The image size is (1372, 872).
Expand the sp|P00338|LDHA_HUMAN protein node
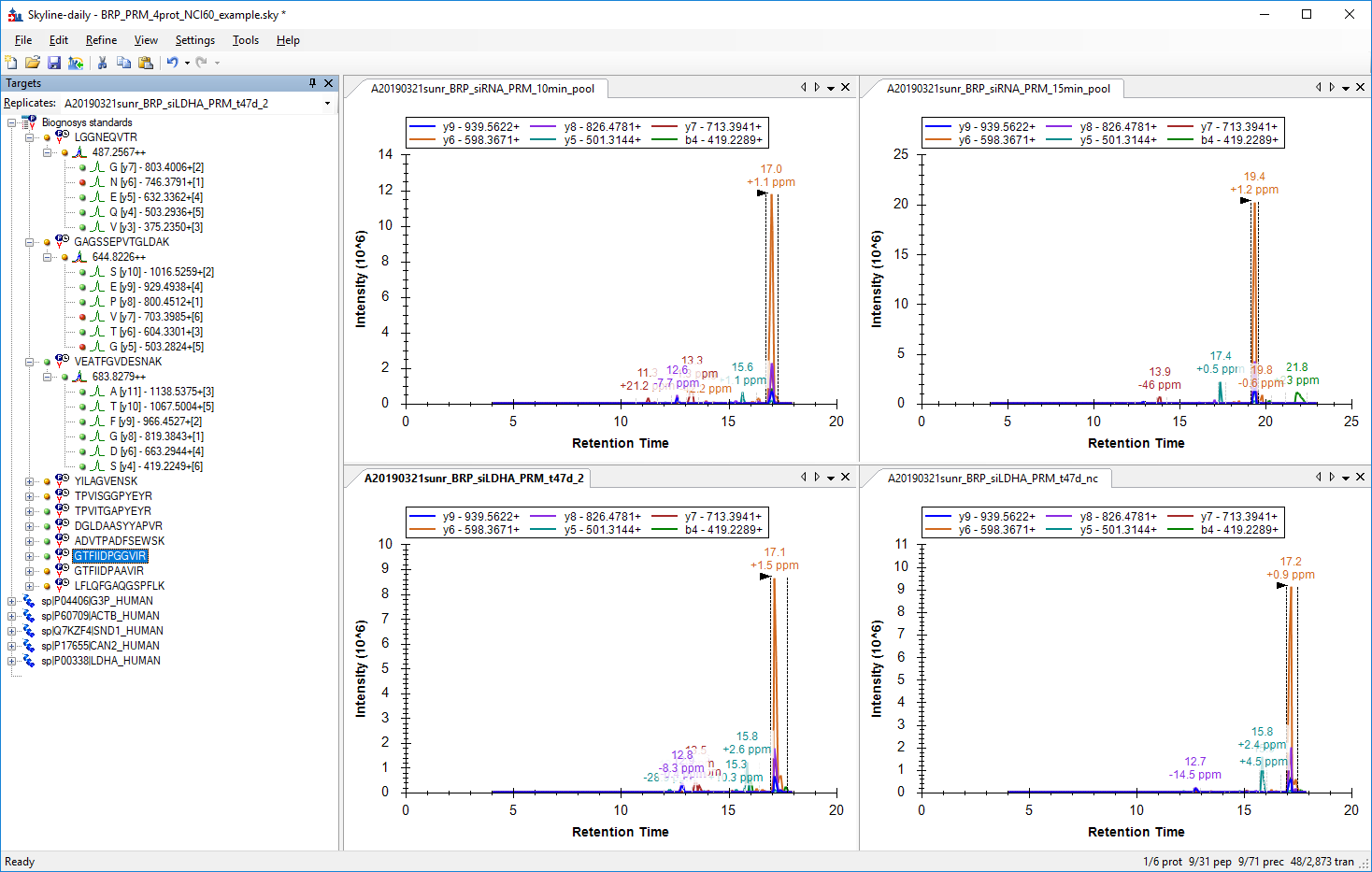(11, 661)
